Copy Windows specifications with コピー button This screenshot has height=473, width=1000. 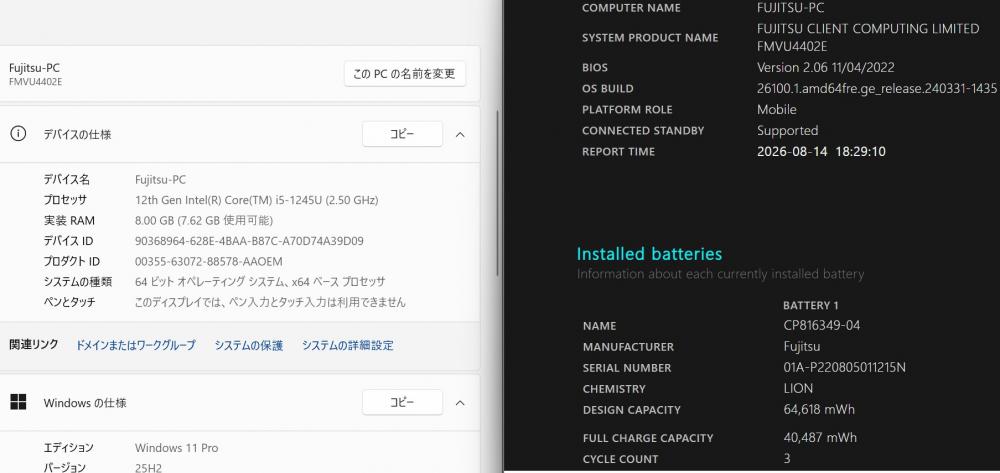[402, 402]
